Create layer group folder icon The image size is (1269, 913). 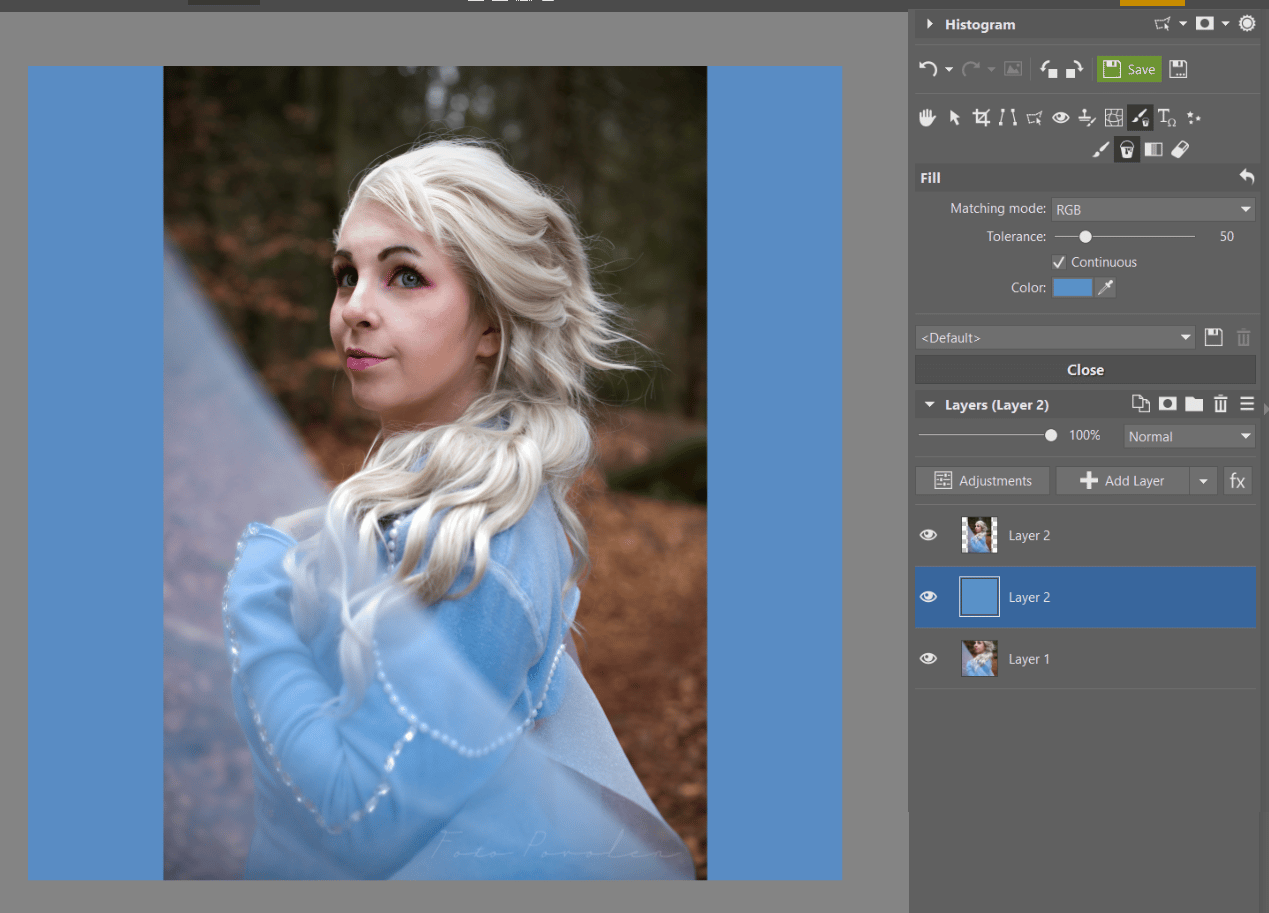(x=1194, y=404)
